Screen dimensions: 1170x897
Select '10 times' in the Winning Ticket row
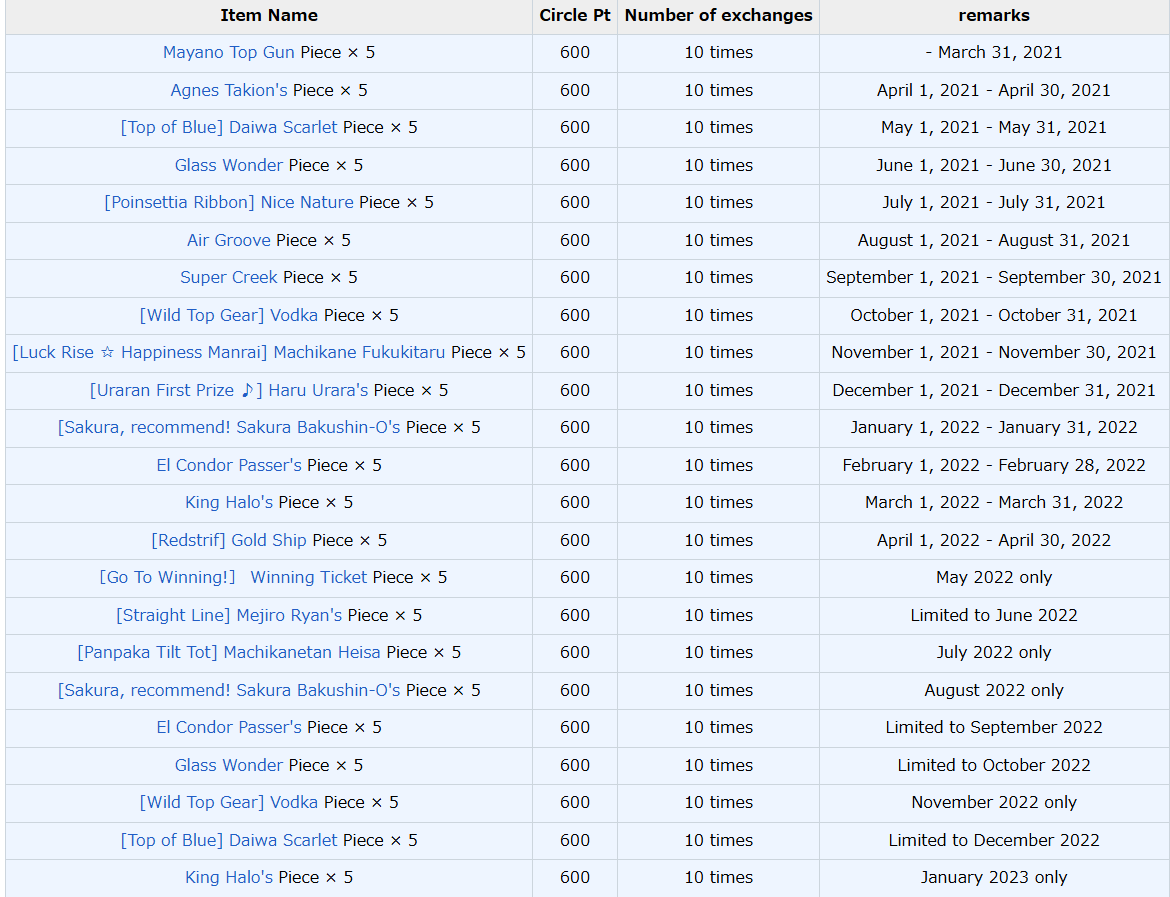[719, 578]
